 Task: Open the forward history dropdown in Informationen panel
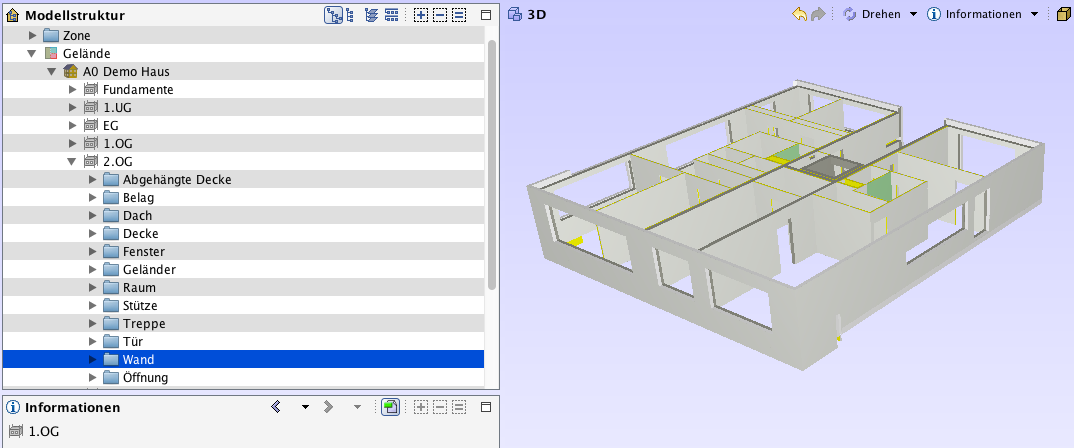coord(357,407)
